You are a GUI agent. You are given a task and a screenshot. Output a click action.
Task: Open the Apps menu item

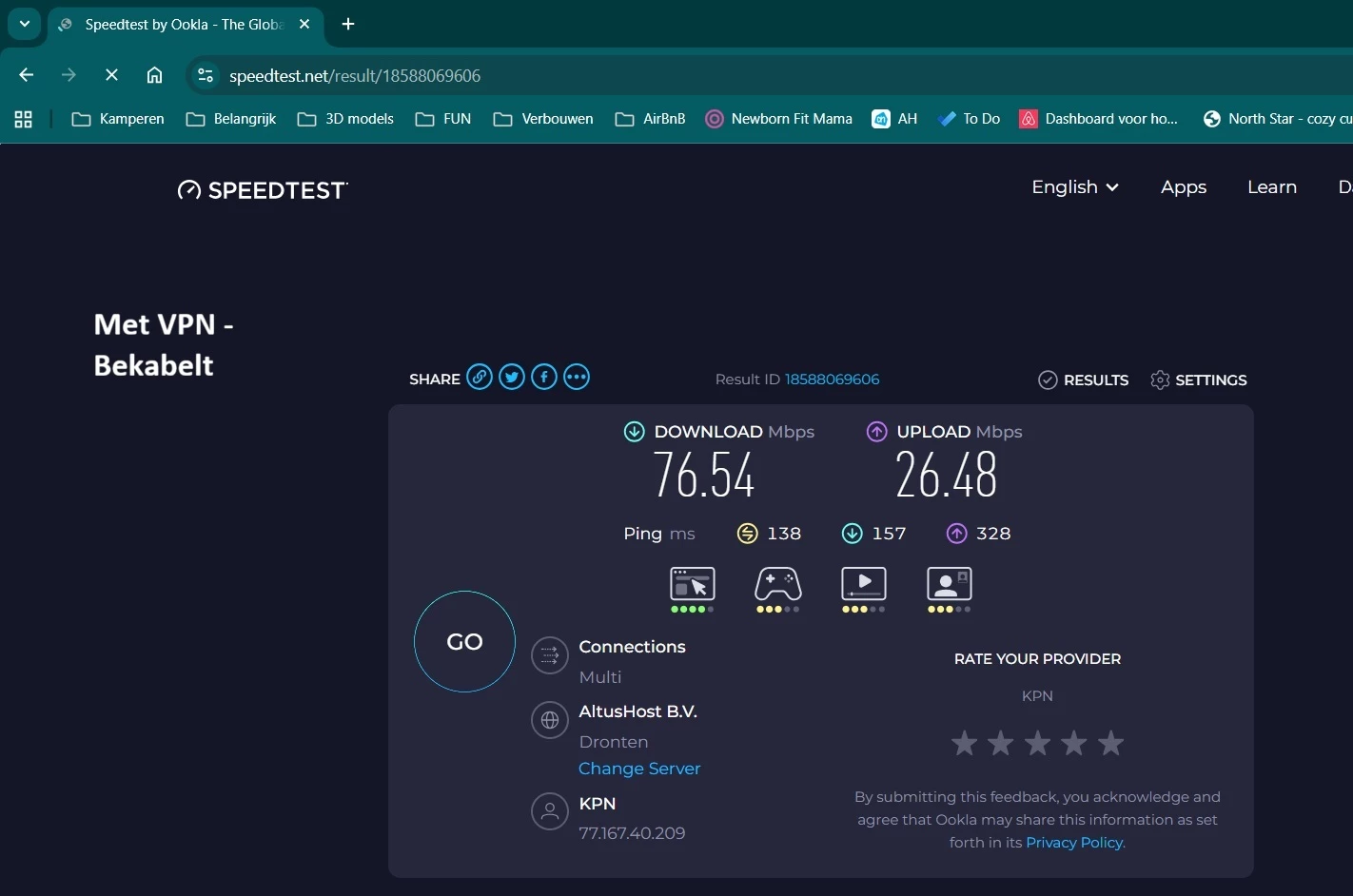pyautogui.click(x=1184, y=187)
